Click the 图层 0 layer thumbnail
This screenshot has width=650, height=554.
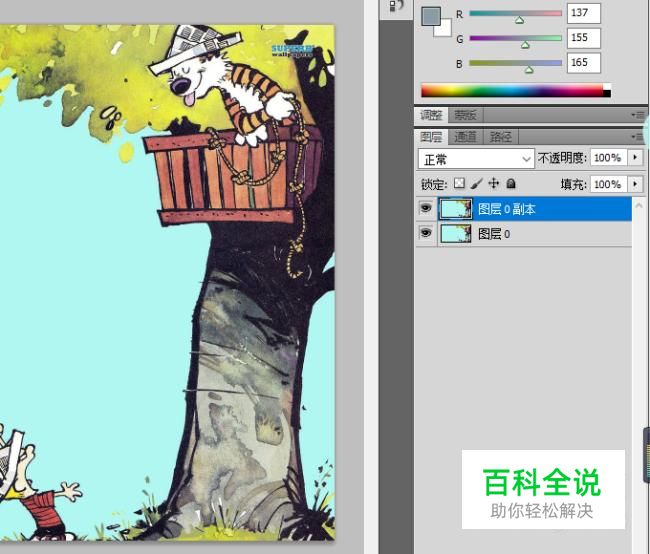(456, 233)
